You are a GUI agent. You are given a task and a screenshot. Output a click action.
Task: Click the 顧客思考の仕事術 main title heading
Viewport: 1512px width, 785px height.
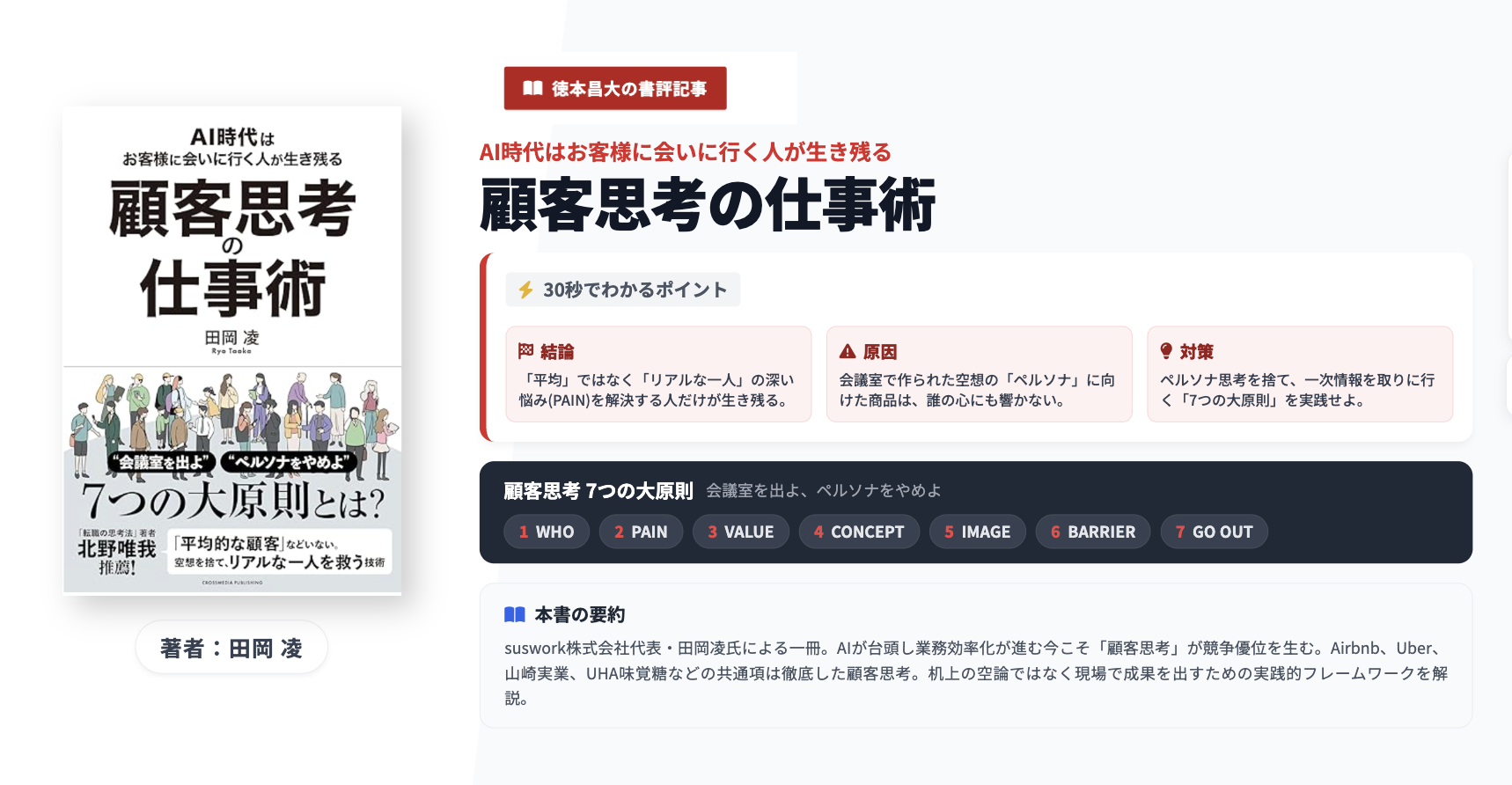point(708,204)
